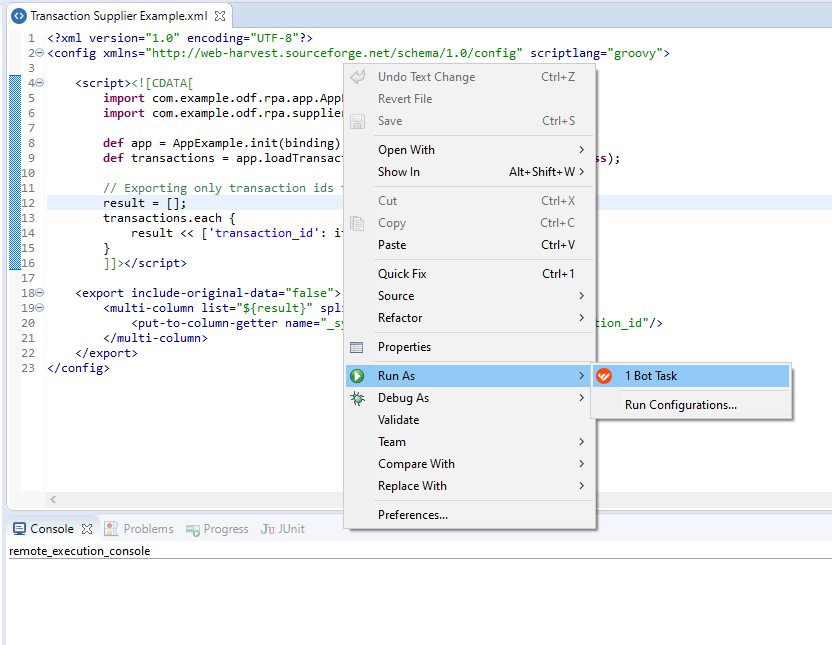Click the Copy pages icon
Viewport: 832px width, 645px height.
pyautogui.click(x=357, y=223)
